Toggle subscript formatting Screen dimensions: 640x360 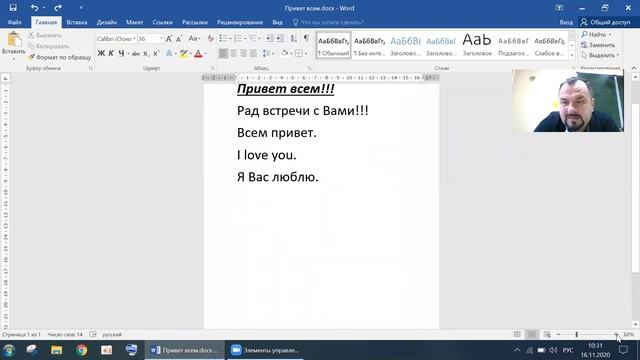(x=146, y=53)
